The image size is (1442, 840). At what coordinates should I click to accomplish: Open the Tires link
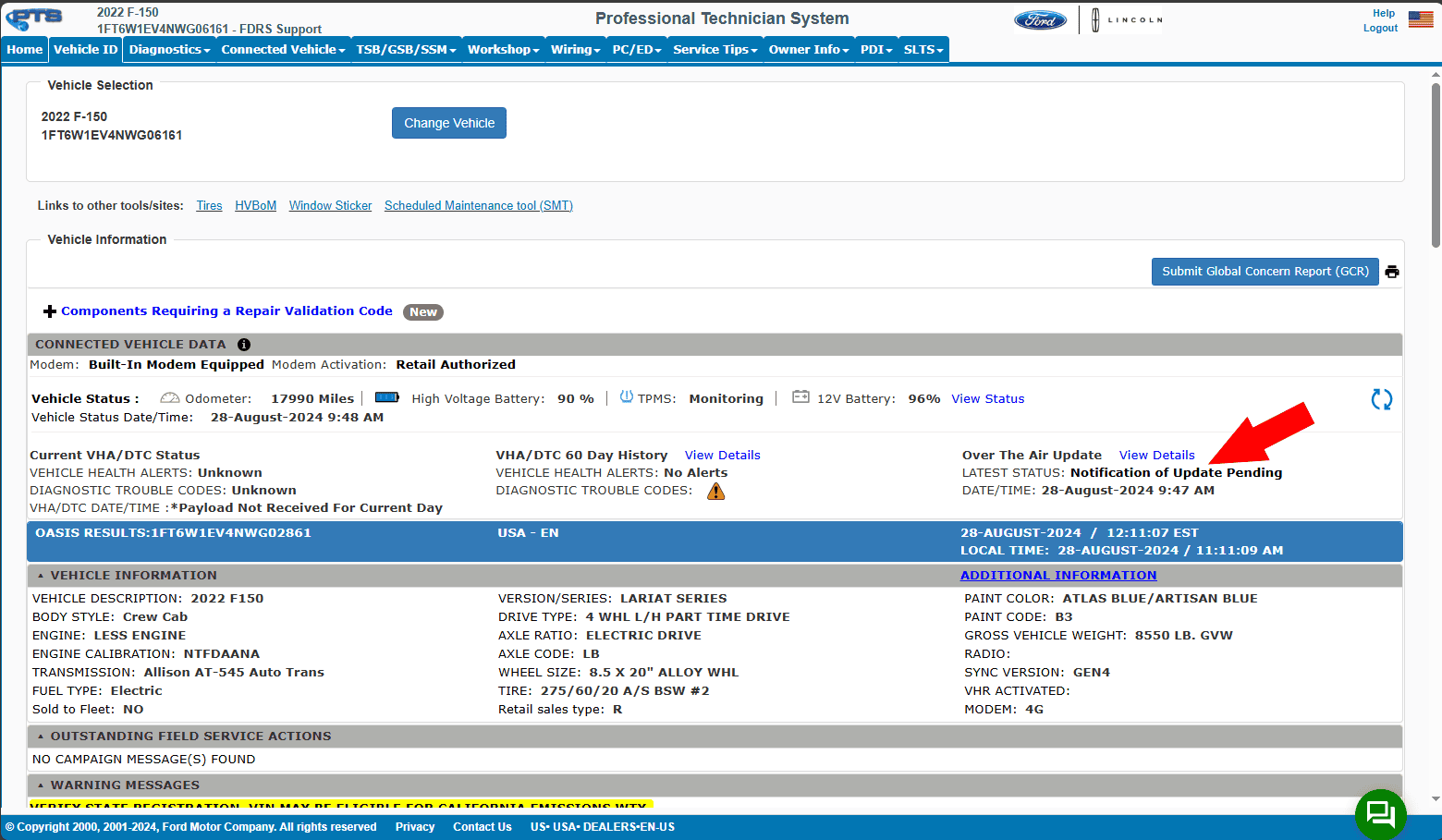[x=209, y=206]
